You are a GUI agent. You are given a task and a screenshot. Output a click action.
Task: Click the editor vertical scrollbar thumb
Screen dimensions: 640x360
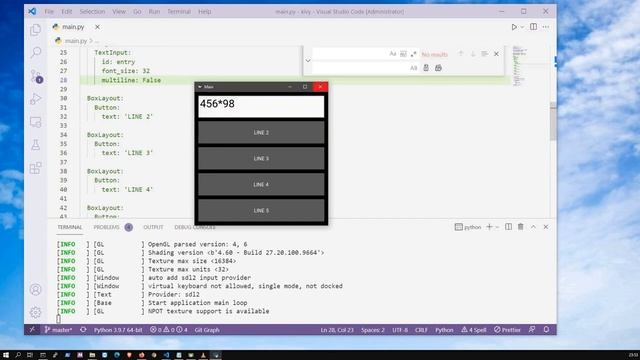coord(553,121)
